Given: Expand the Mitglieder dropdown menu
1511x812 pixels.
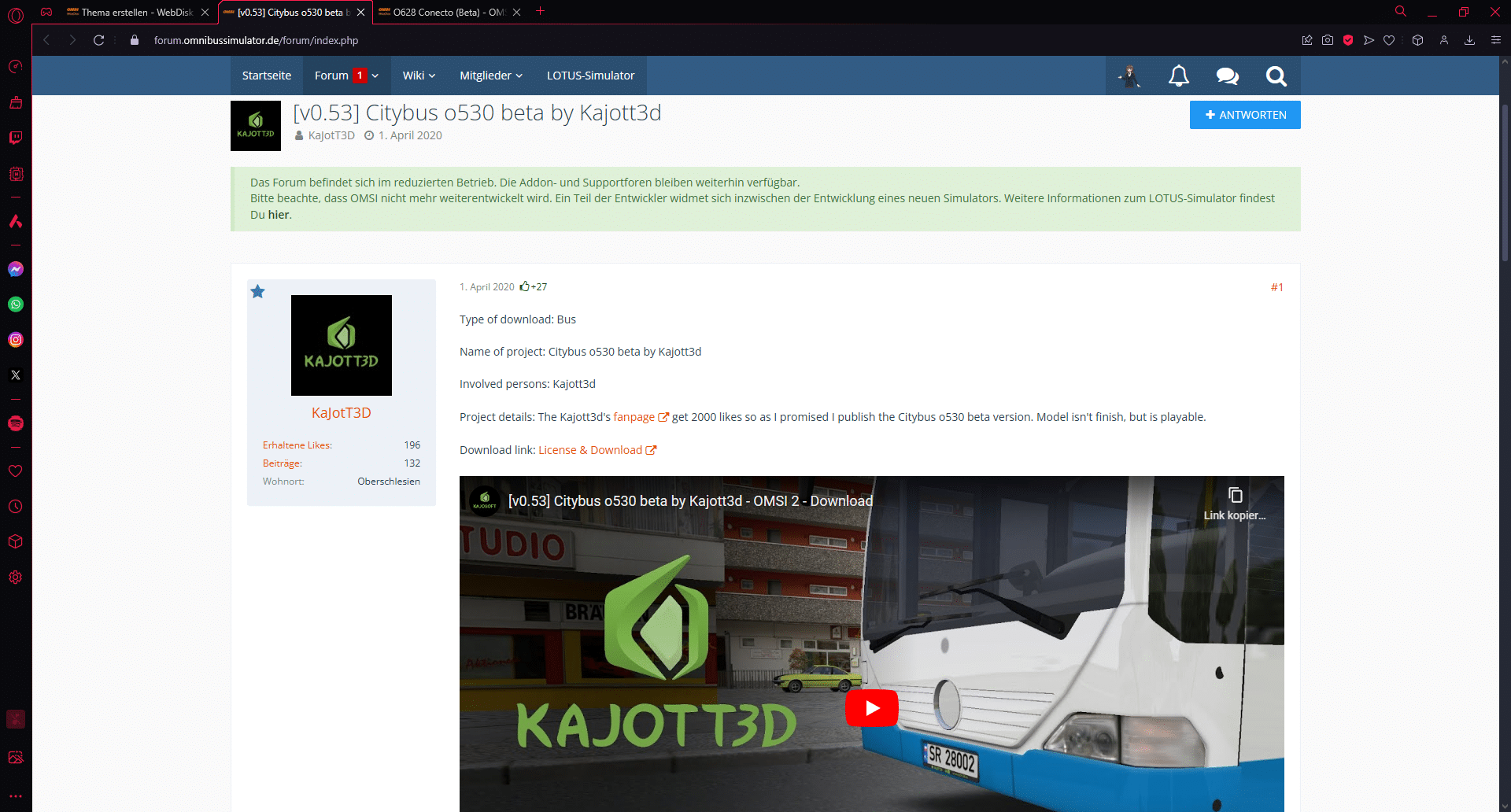Looking at the screenshot, I should [x=491, y=76].
